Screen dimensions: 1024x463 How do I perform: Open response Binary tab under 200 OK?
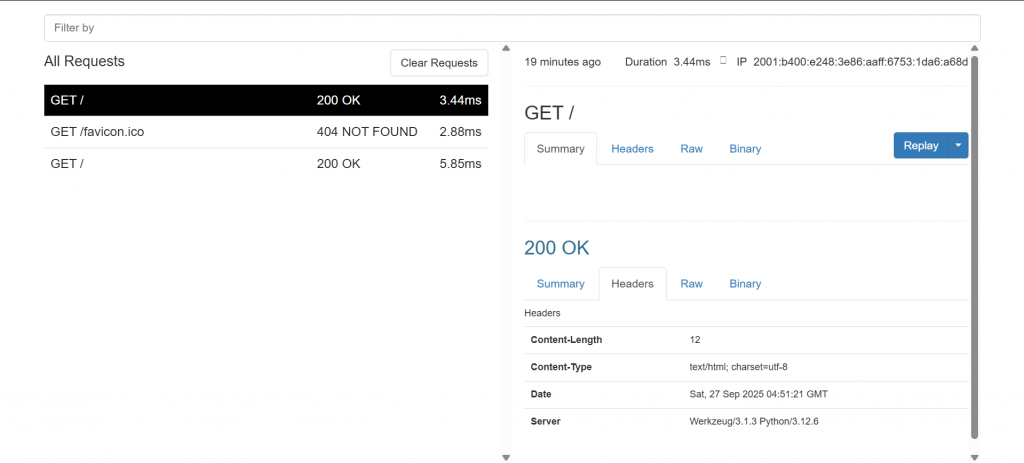click(x=745, y=284)
